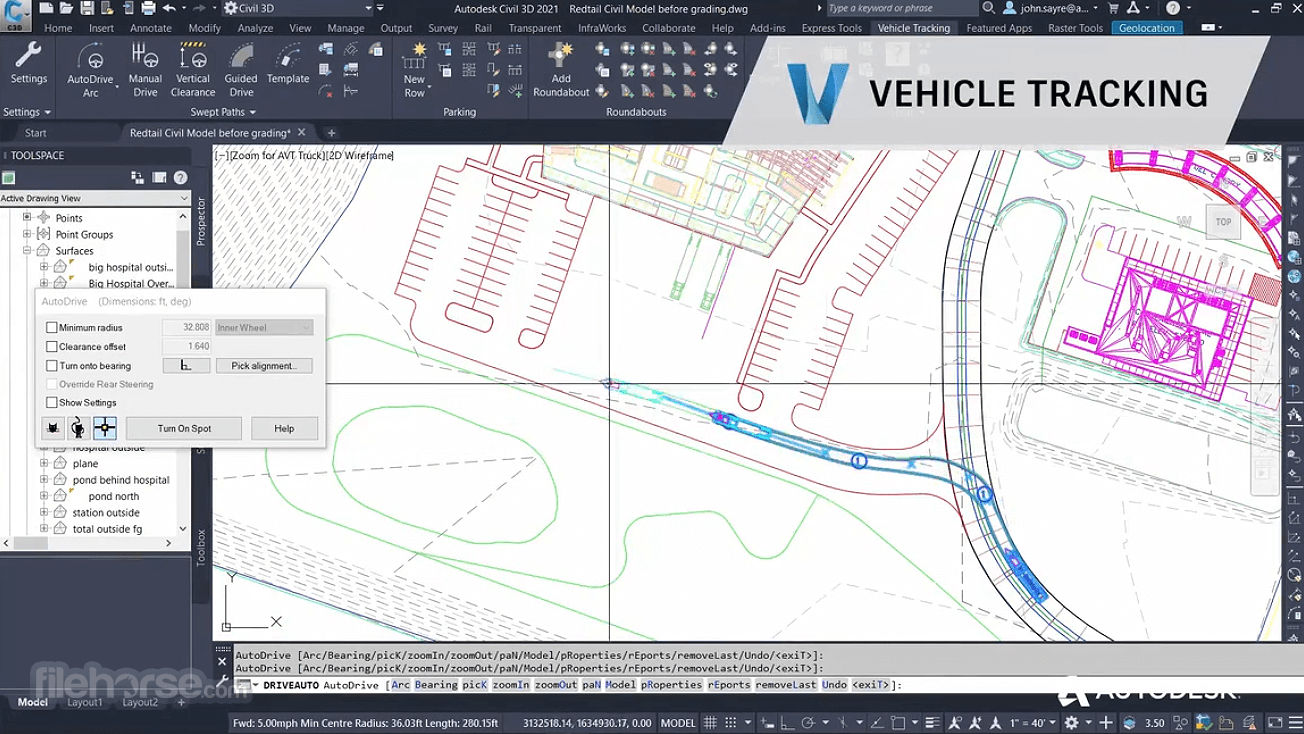Click the Toolspace panorama display icon
The height and width of the screenshot is (734, 1304).
(x=159, y=178)
